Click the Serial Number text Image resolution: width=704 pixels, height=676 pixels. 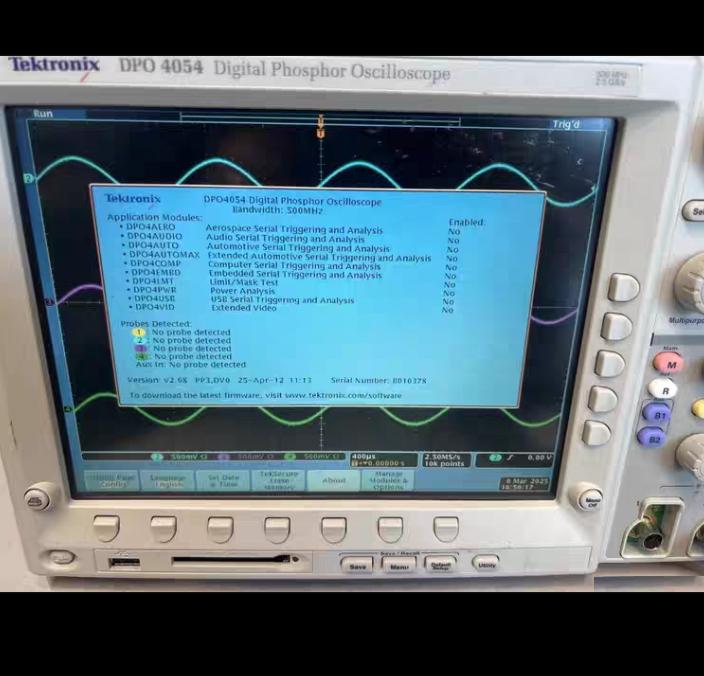point(378,381)
